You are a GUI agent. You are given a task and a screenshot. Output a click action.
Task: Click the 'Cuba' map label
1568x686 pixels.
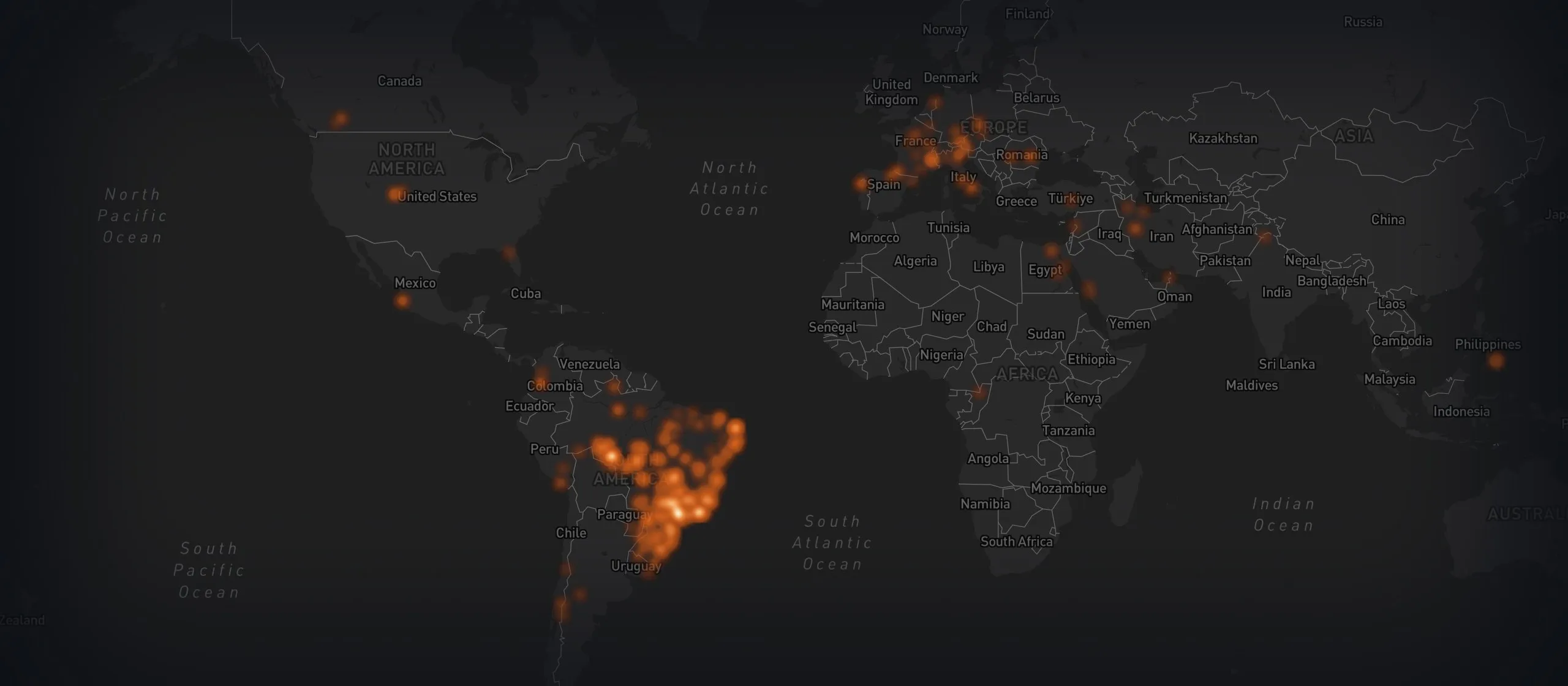point(526,293)
